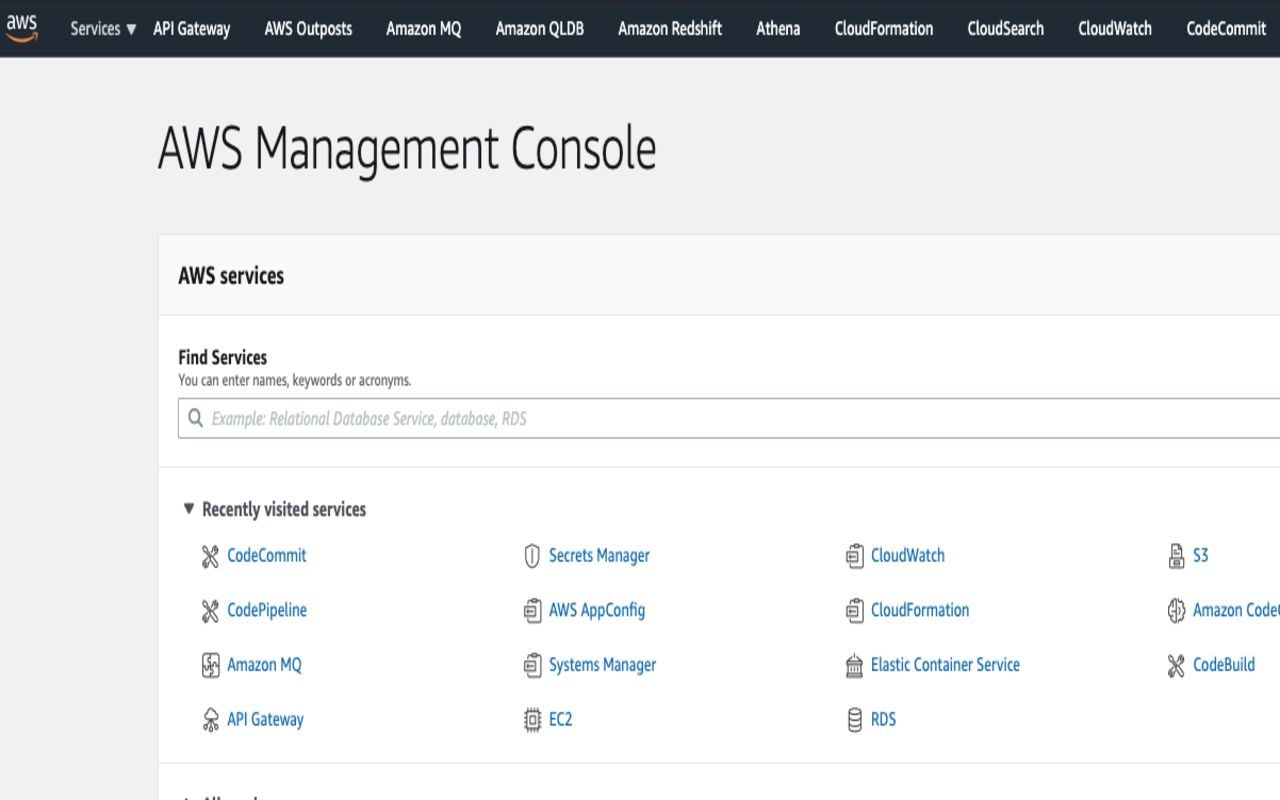The height and width of the screenshot is (800, 1280).
Task: Open the RDS link
Action: pos(883,719)
